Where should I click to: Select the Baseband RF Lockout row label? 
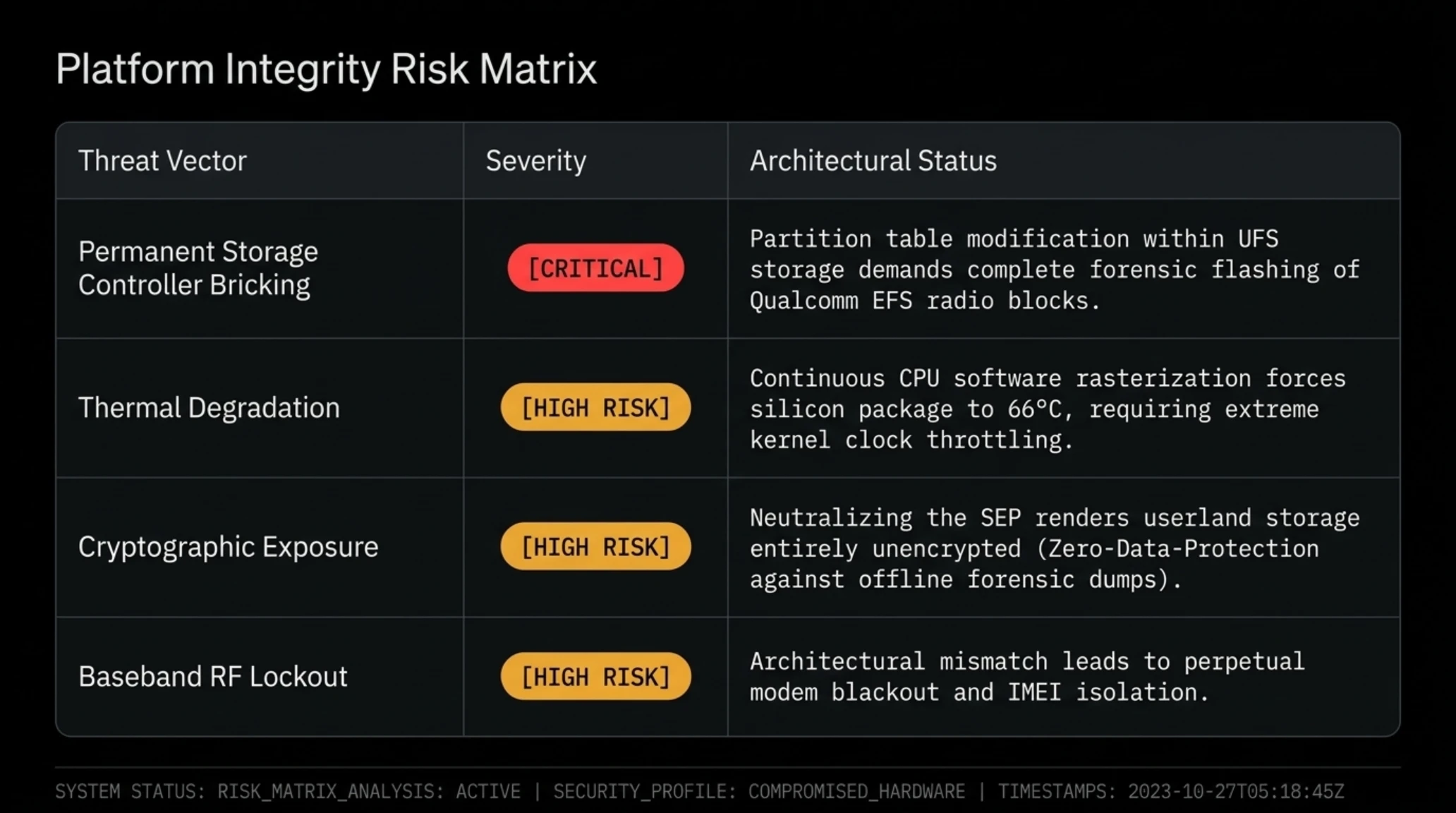212,677
